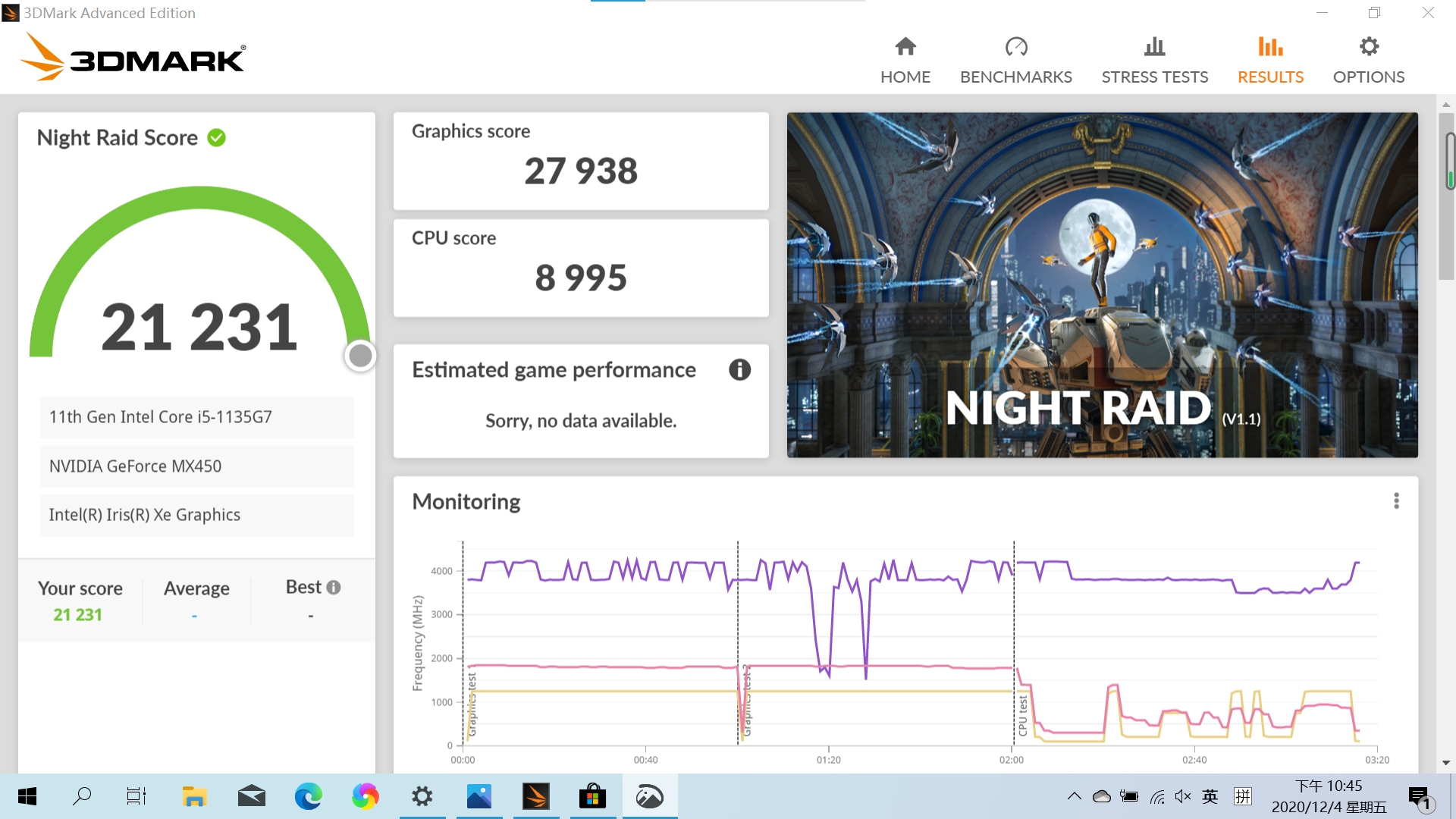The image size is (1456, 819).
Task: Click the CPU test marker in chart
Action: click(1022, 716)
